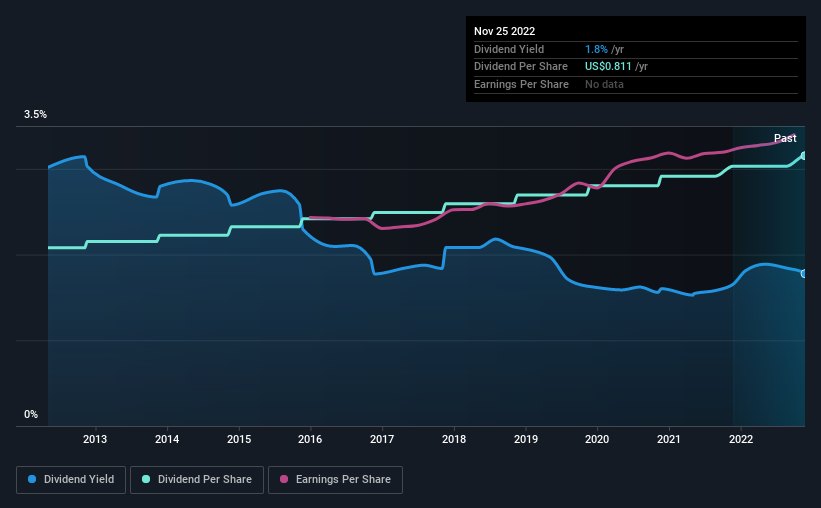This screenshot has height=508, width=821.
Task: Toggle the Earnings Per Share legend button
Action: [x=335, y=480]
